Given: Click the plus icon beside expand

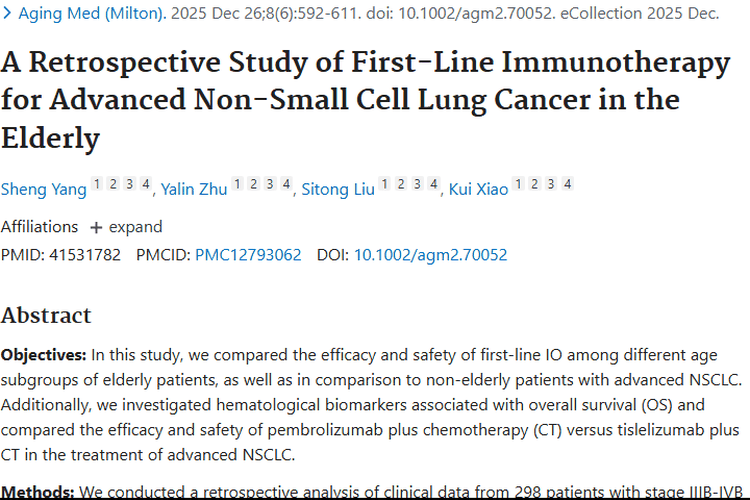Looking at the screenshot, I should tap(96, 227).
